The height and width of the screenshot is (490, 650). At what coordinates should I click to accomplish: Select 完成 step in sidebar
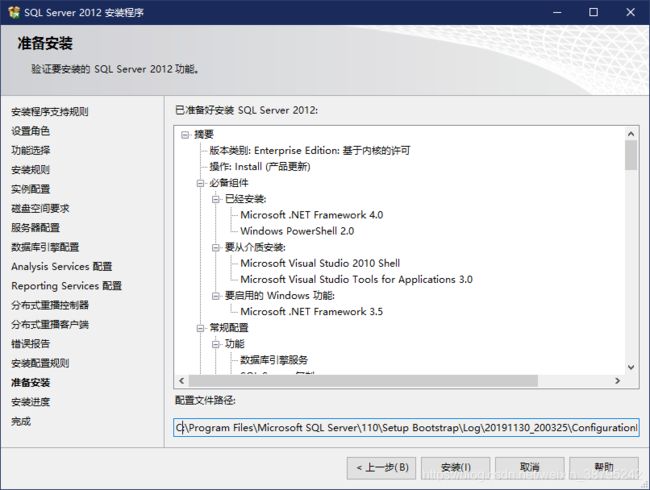coord(21,422)
